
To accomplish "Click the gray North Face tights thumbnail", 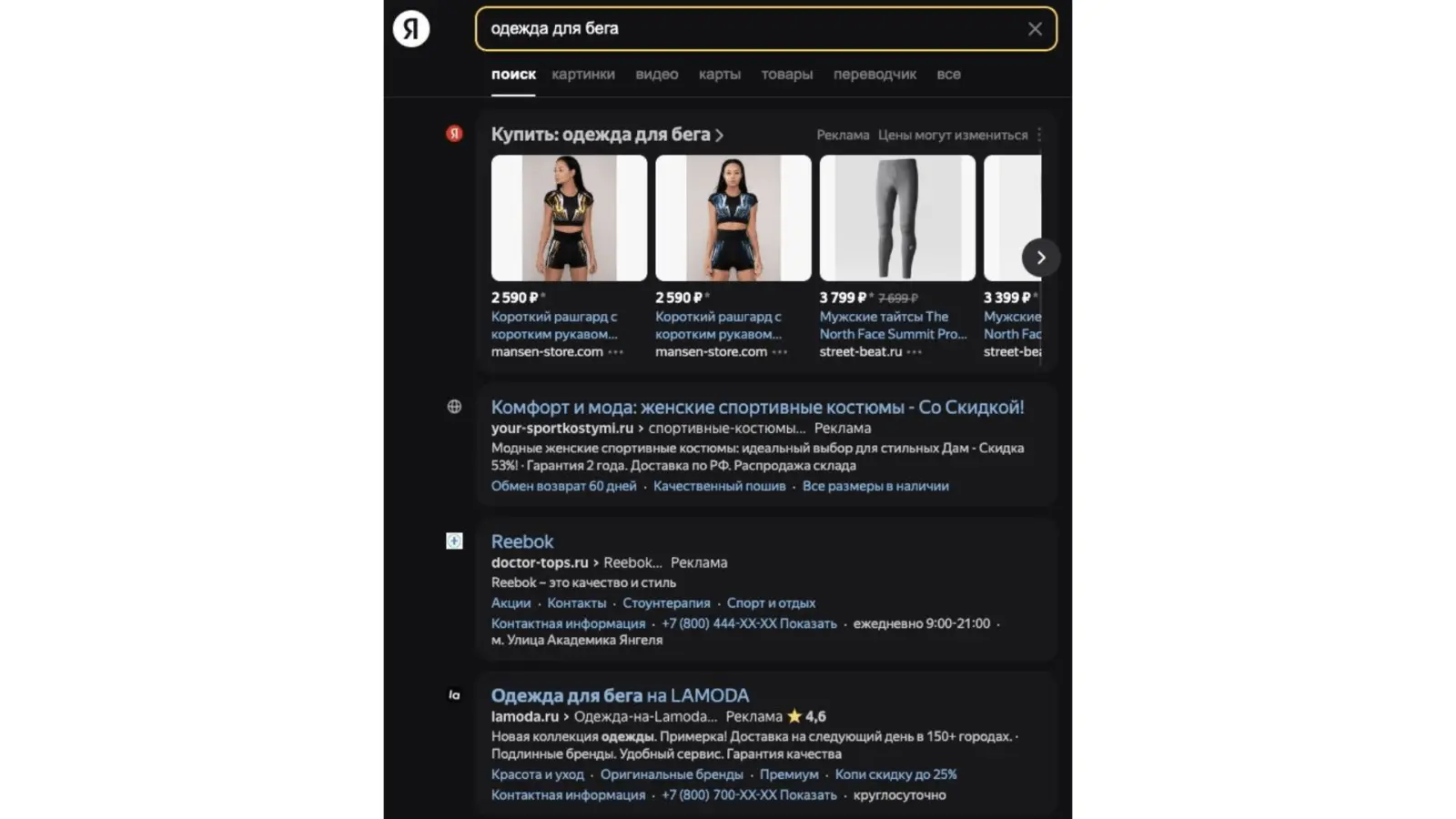I will [x=897, y=217].
